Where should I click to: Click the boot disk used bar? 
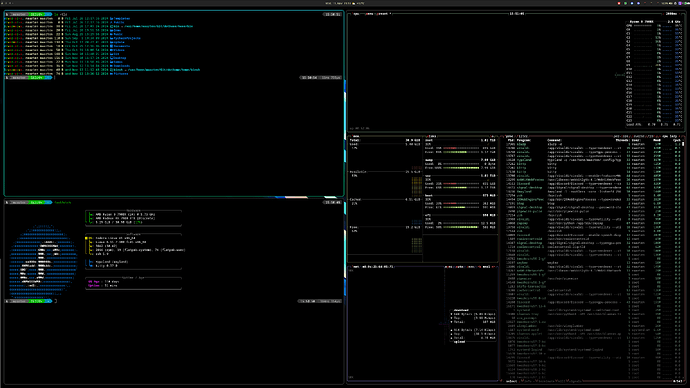461,203
